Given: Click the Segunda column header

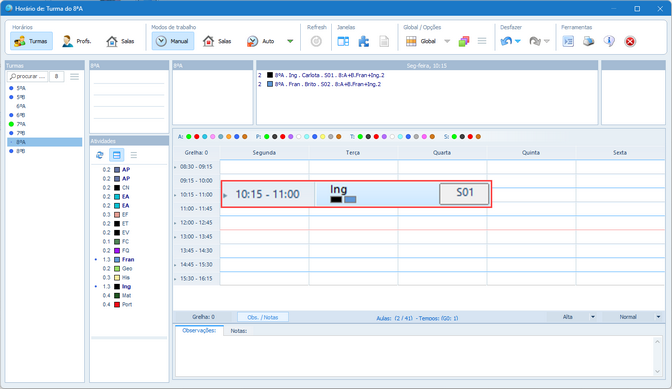Looking at the screenshot, I should [264, 153].
